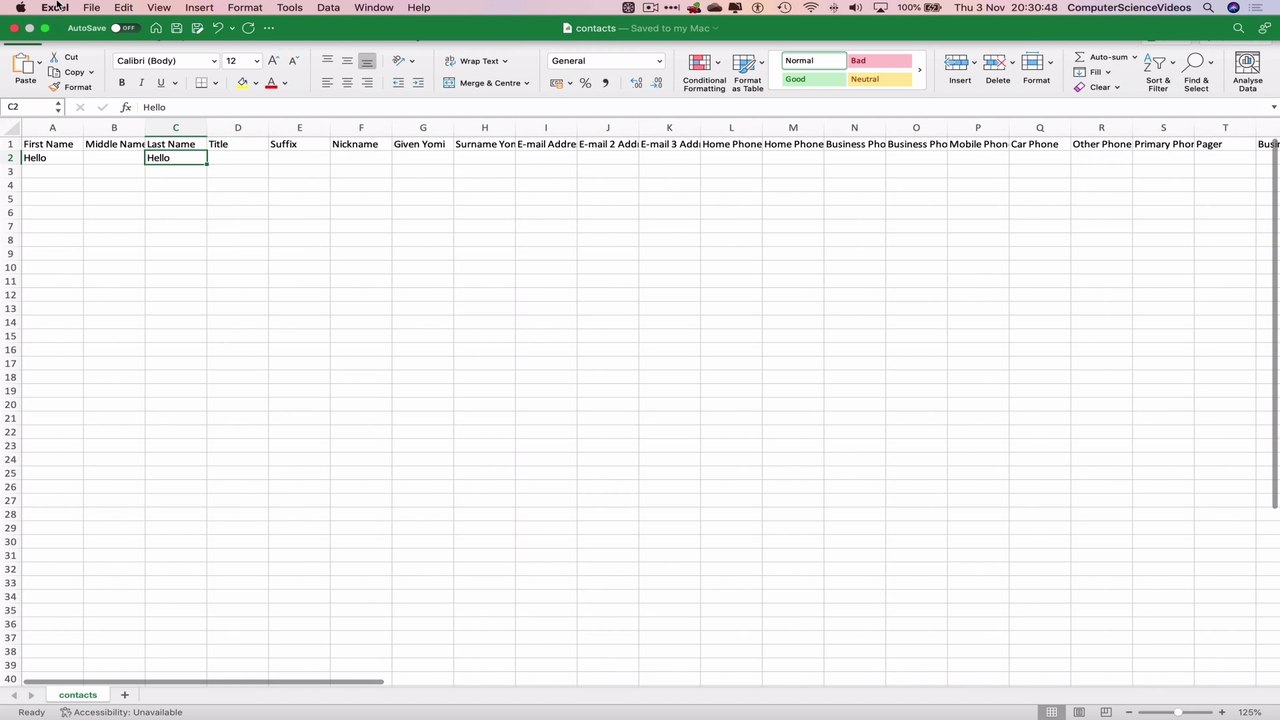
Task: Click the search magnifier in the title bar
Action: [x=1238, y=28]
